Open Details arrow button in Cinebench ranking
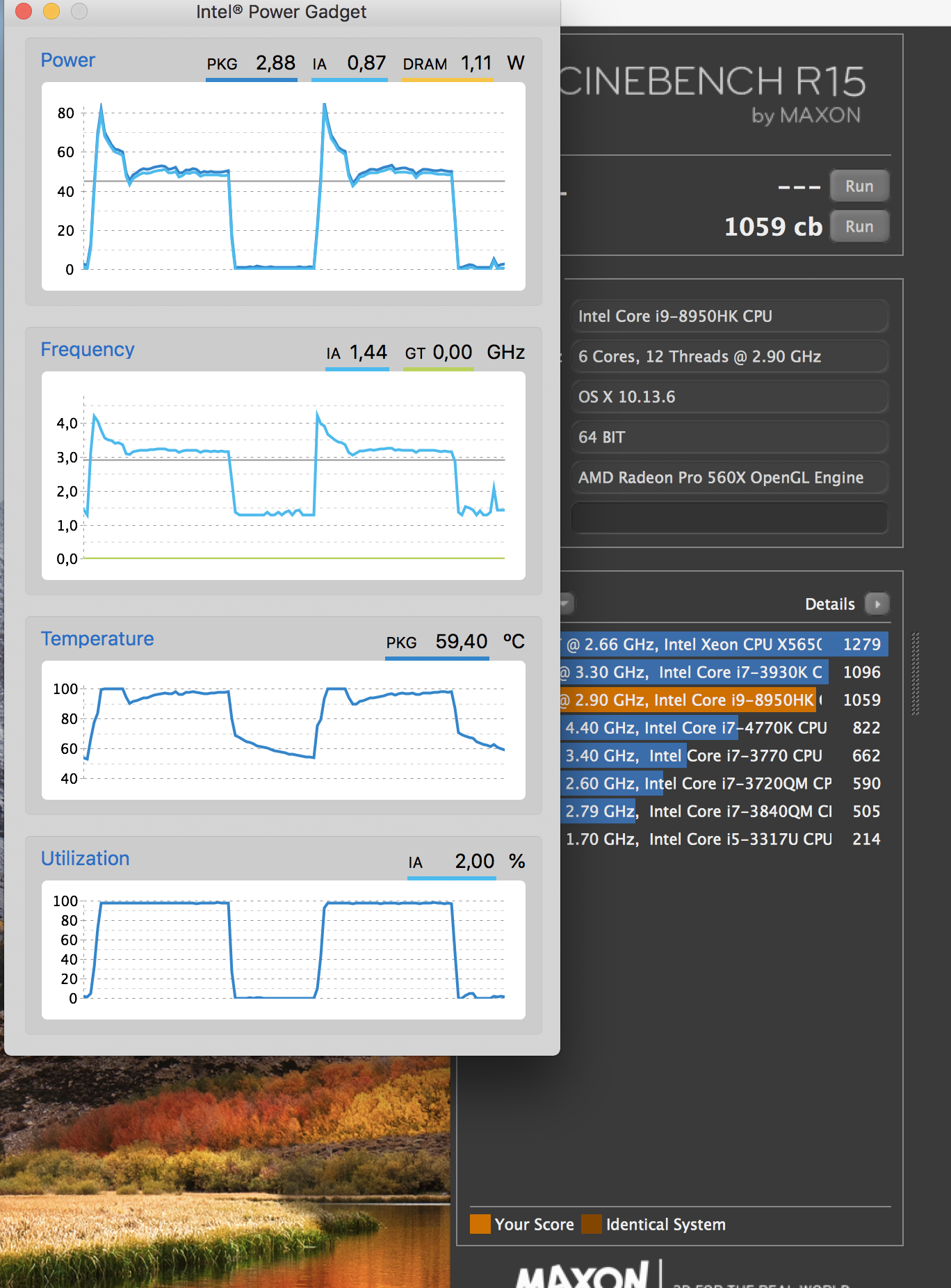Screen dimensions: 951x1288 877,604
